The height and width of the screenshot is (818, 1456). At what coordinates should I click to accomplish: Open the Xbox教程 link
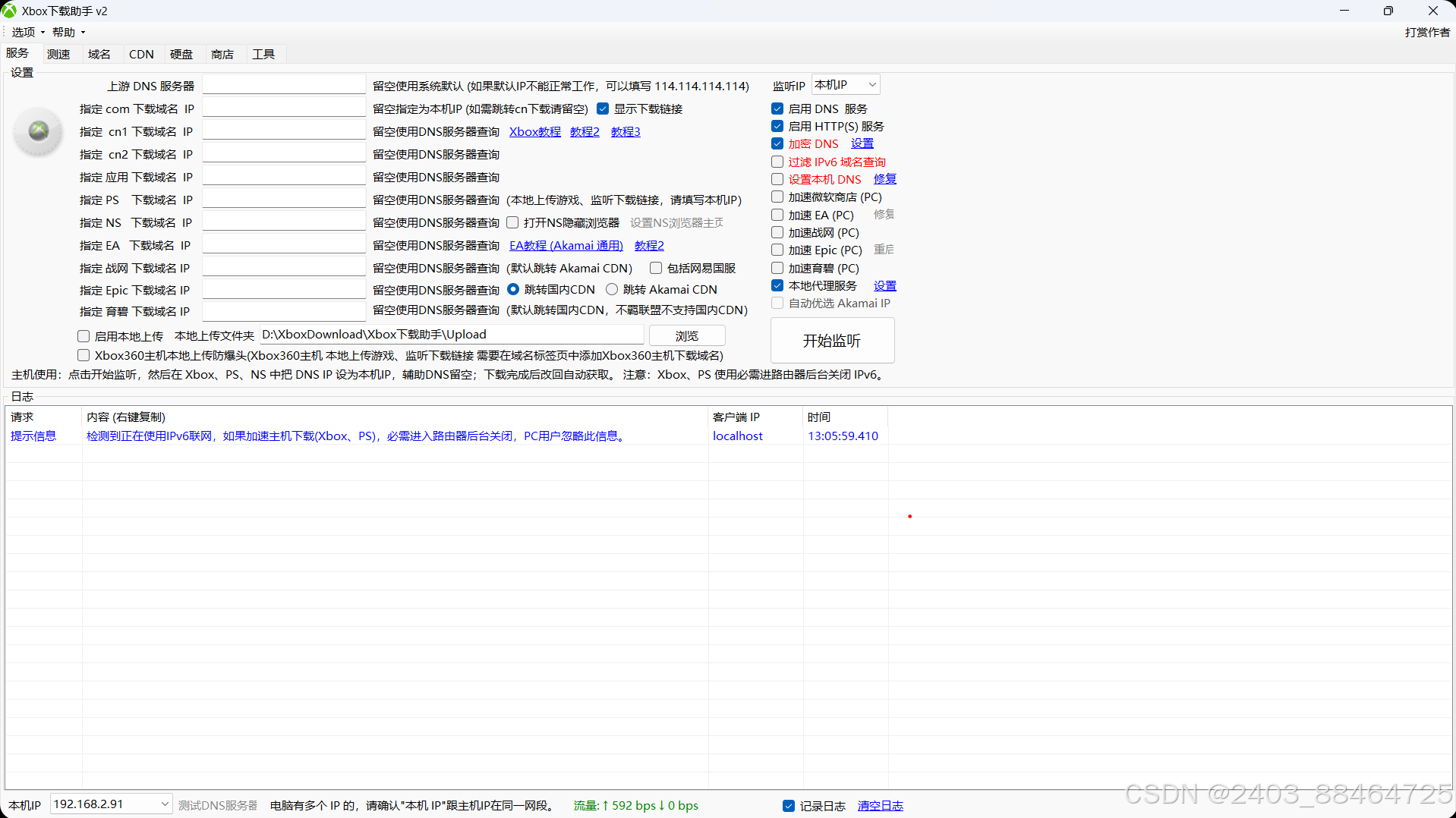point(535,131)
